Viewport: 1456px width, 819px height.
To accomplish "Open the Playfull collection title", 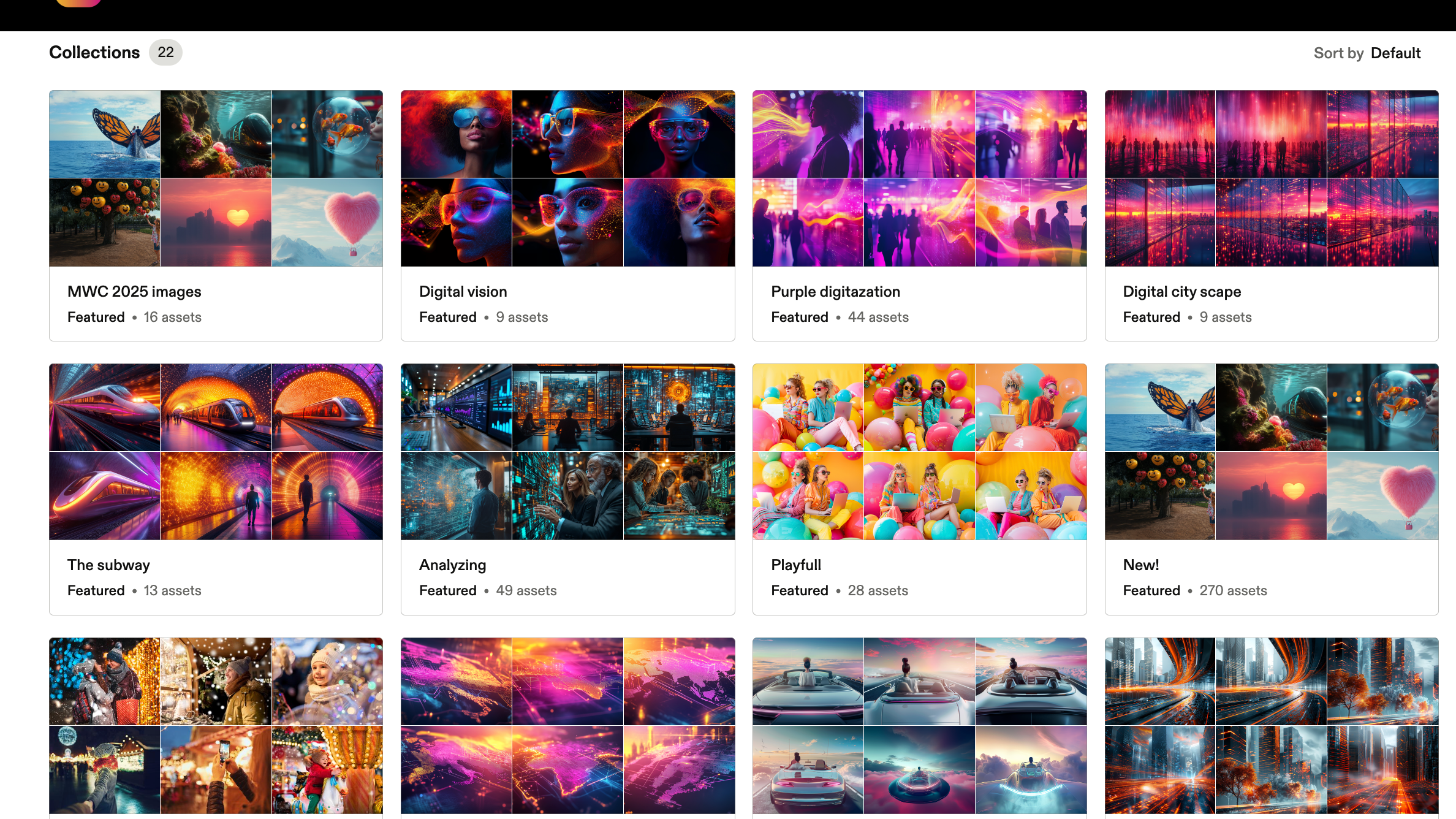I will point(795,565).
